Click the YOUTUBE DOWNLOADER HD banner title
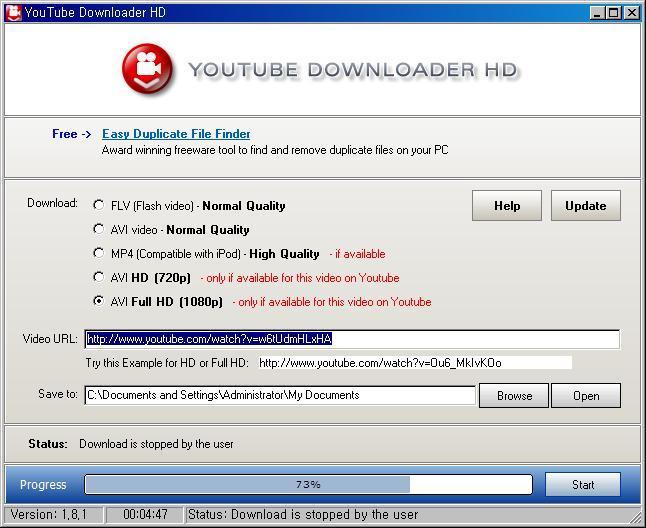Screen dimensions: 646x528 (x=353, y=70)
